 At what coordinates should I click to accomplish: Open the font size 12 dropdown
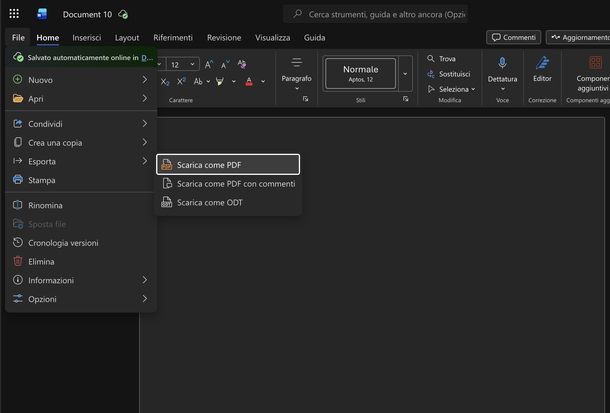(x=182, y=65)
